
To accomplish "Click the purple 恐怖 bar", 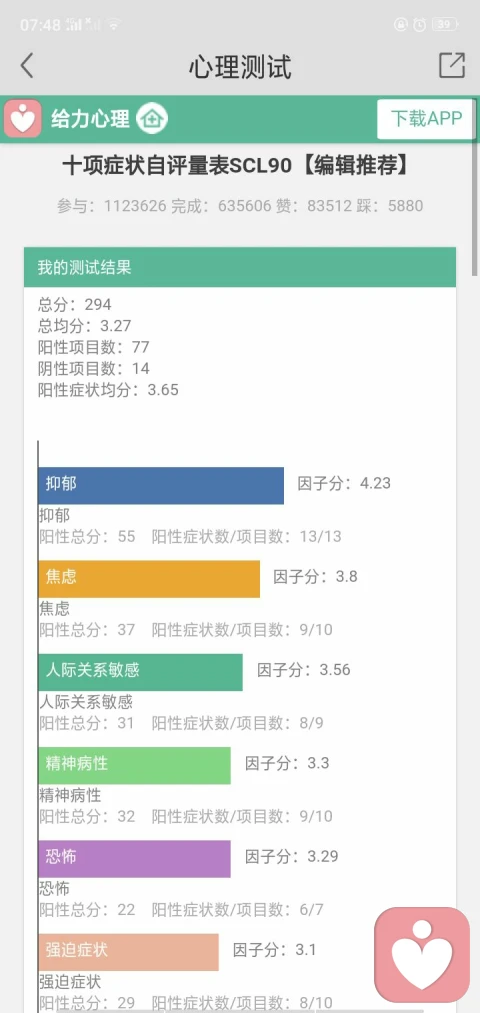I will (x=134, y=859).
